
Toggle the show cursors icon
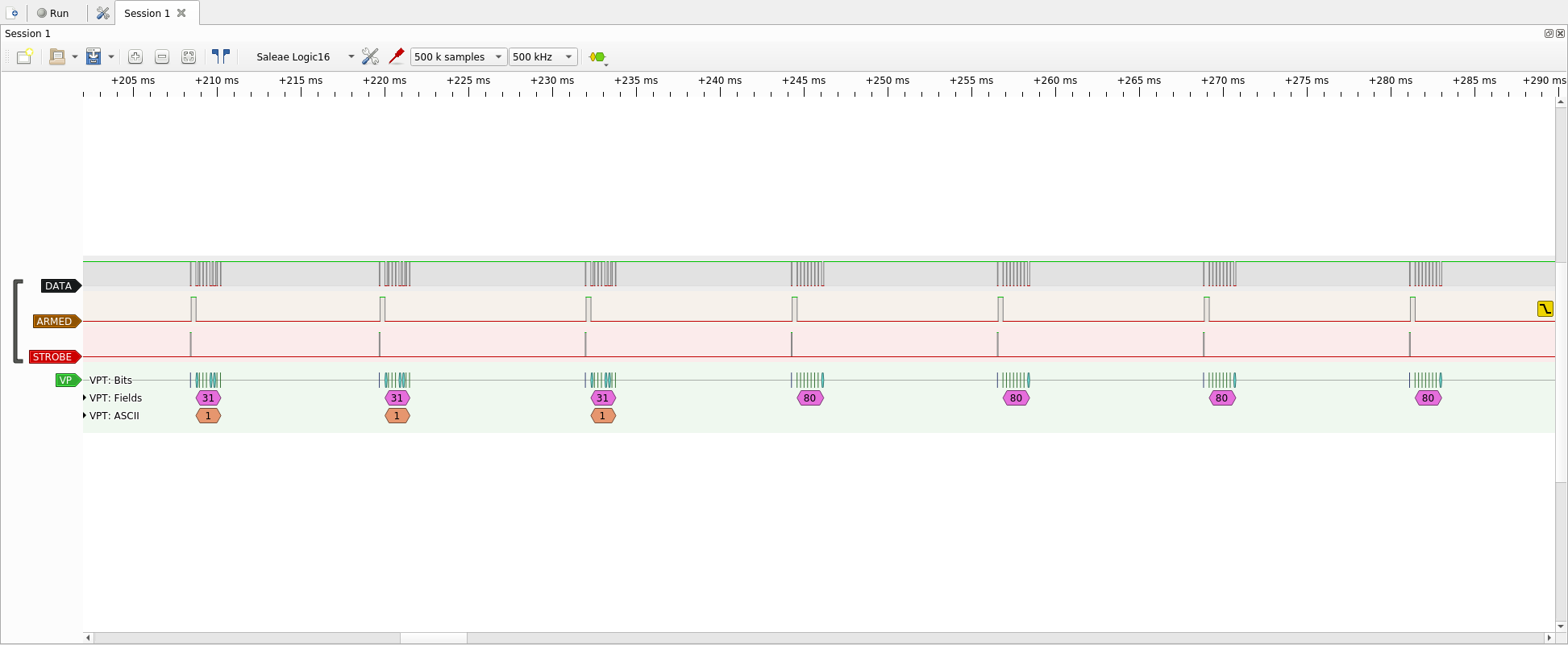coord(221,56)
